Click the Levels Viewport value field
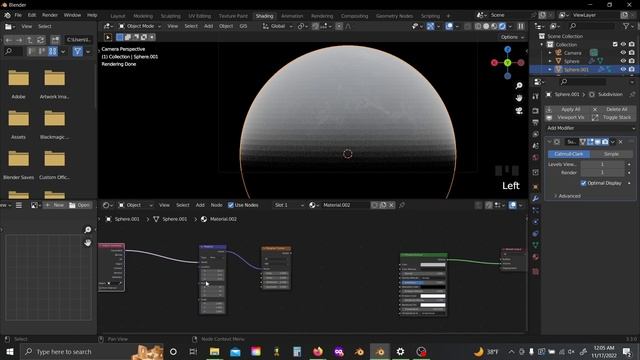640x360 pixels. (602, 164)
